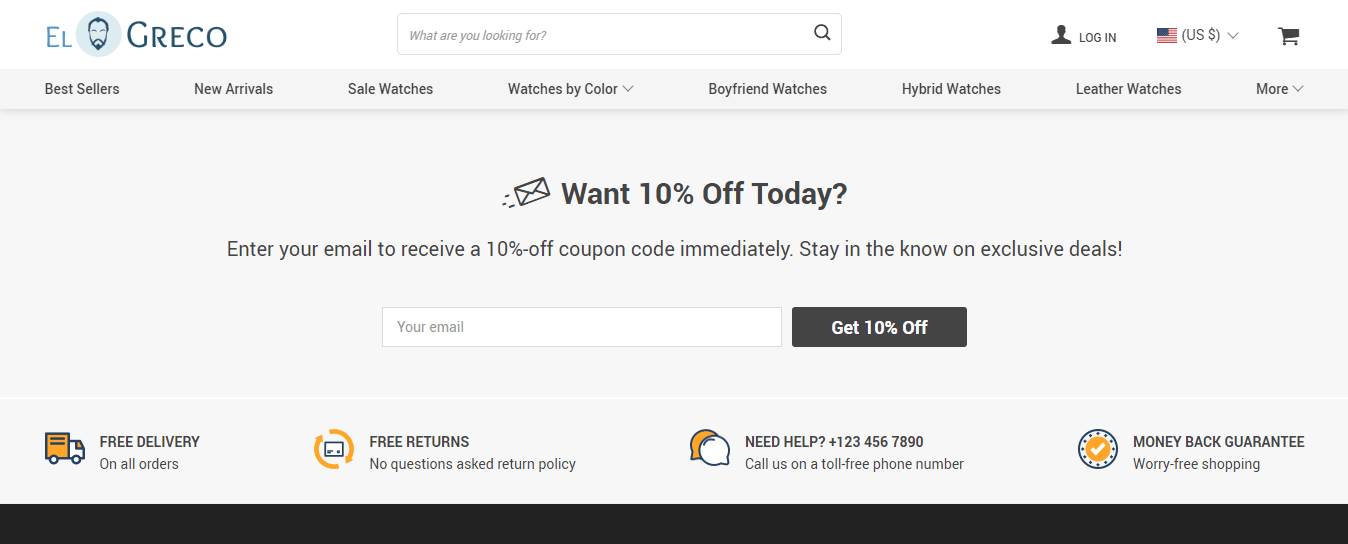Go to Sale Watches
Viewport: 1348px width, 544px height.
coord(390,89)
